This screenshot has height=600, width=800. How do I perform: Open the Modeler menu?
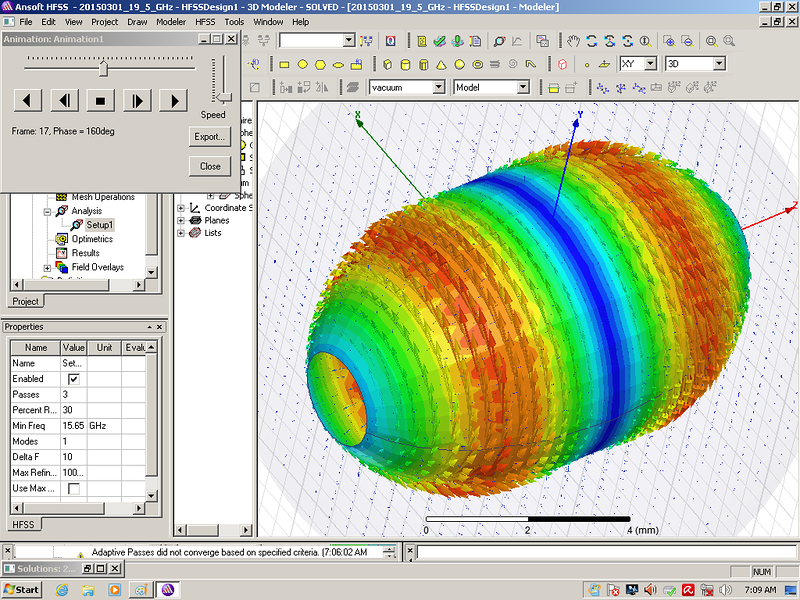[170, 21]
